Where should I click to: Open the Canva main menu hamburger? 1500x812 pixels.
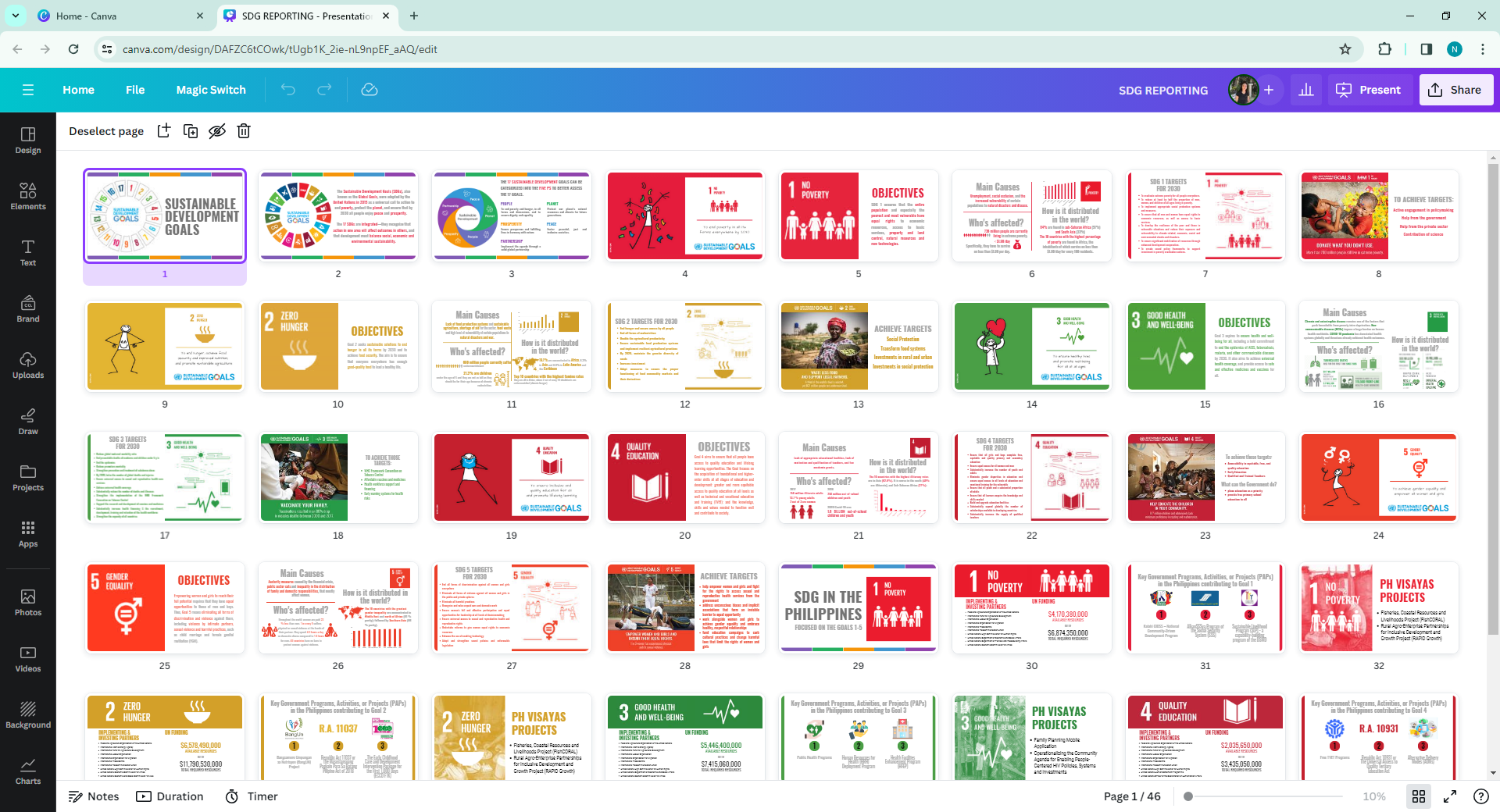[28, 90]
